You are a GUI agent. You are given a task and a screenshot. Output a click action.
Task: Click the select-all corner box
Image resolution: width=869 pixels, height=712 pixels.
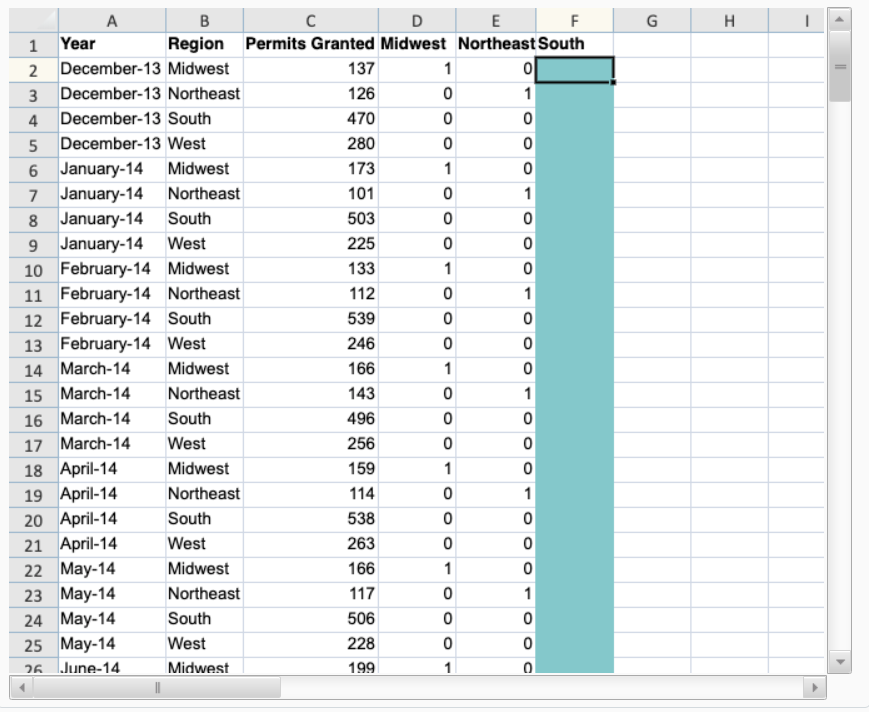(33, 21)
